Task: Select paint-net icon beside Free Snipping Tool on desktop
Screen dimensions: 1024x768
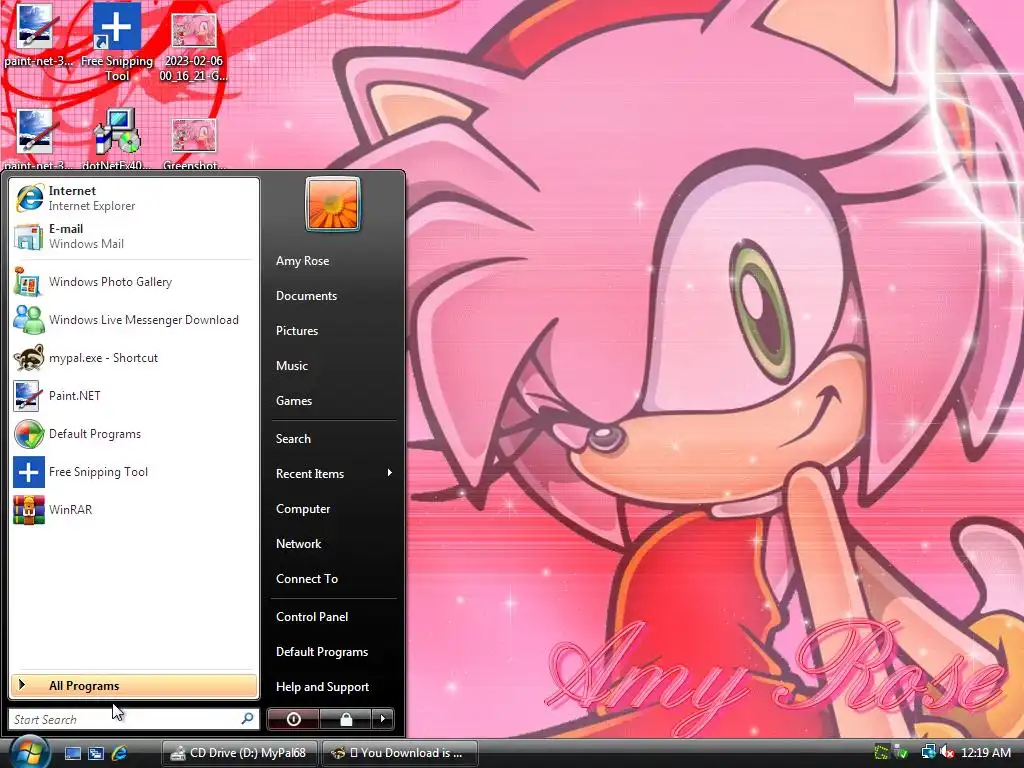Action: tap(37, 36)
